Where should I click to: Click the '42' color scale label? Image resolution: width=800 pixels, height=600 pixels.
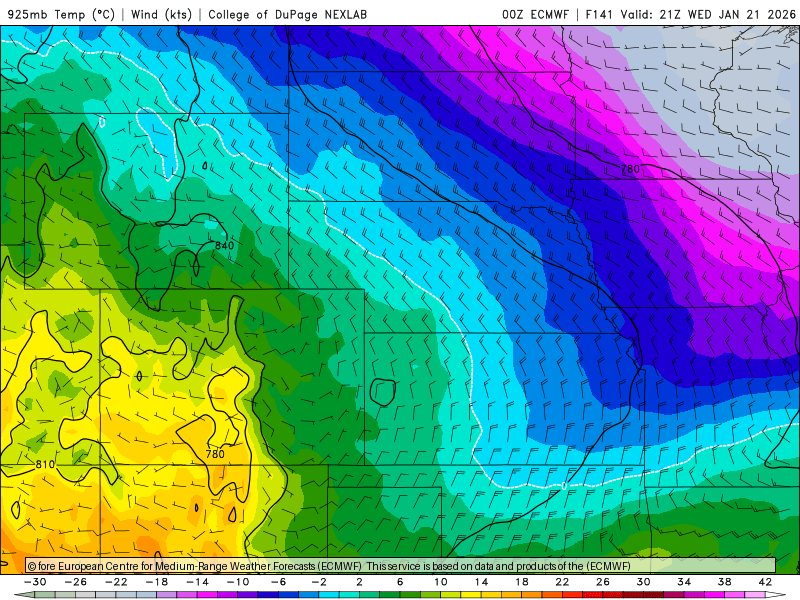click(765, 582)
